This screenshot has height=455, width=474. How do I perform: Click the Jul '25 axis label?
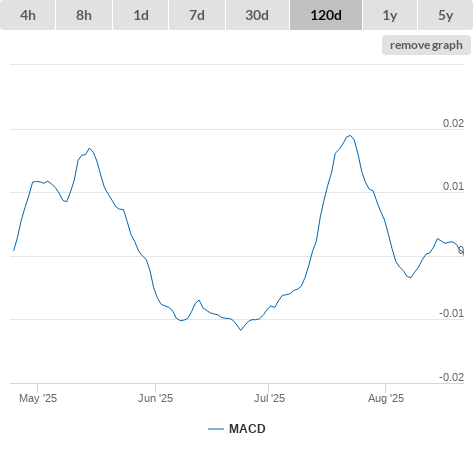[x=269, y=398]
